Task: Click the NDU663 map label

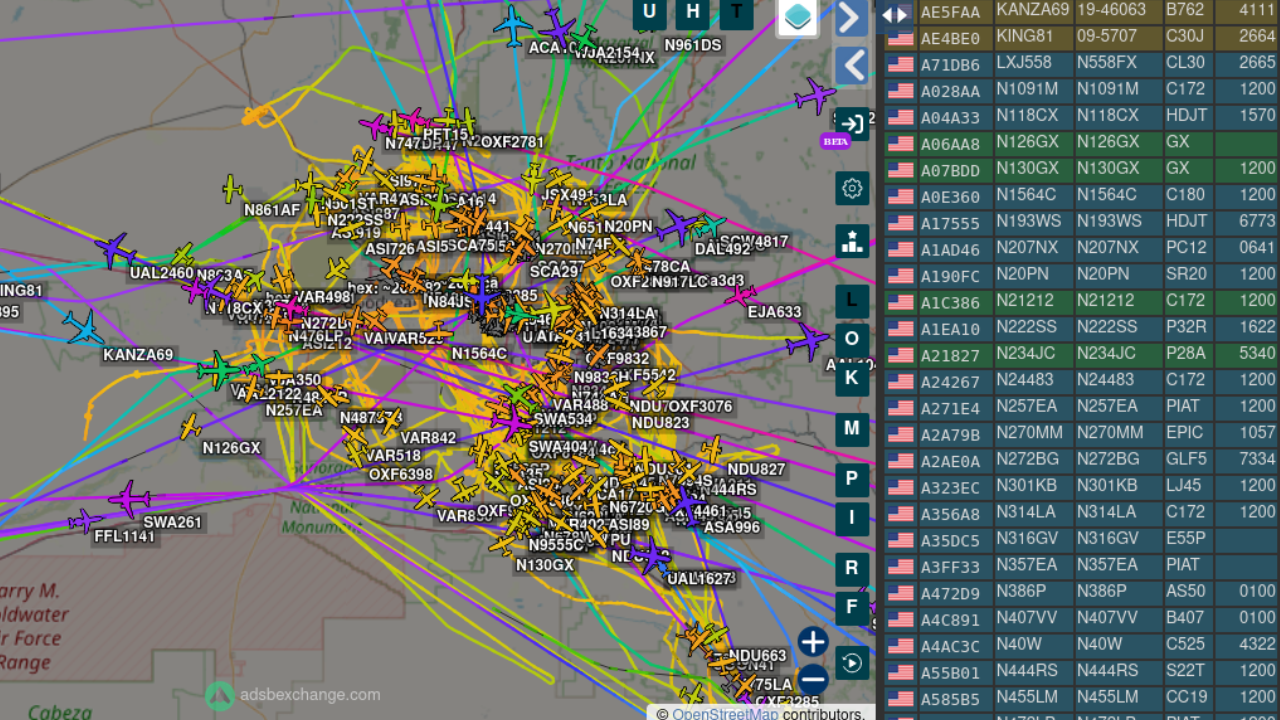Action: pyautogui.click(x=757, y=656)
